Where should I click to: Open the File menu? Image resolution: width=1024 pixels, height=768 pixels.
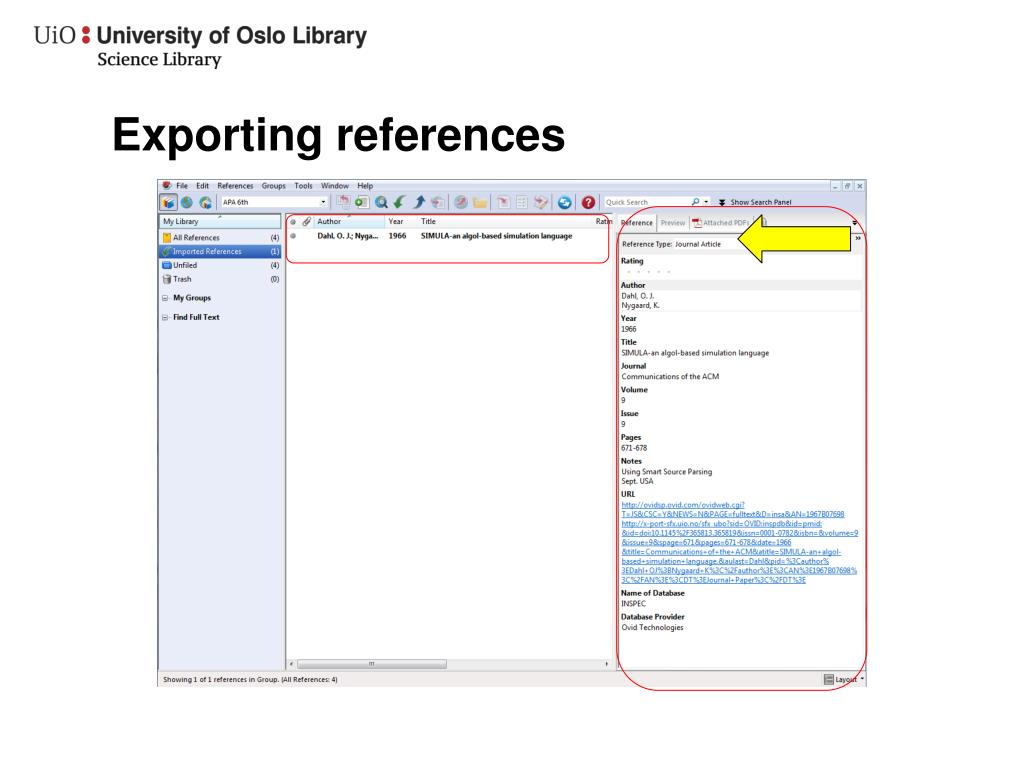(x=182, y=186)
